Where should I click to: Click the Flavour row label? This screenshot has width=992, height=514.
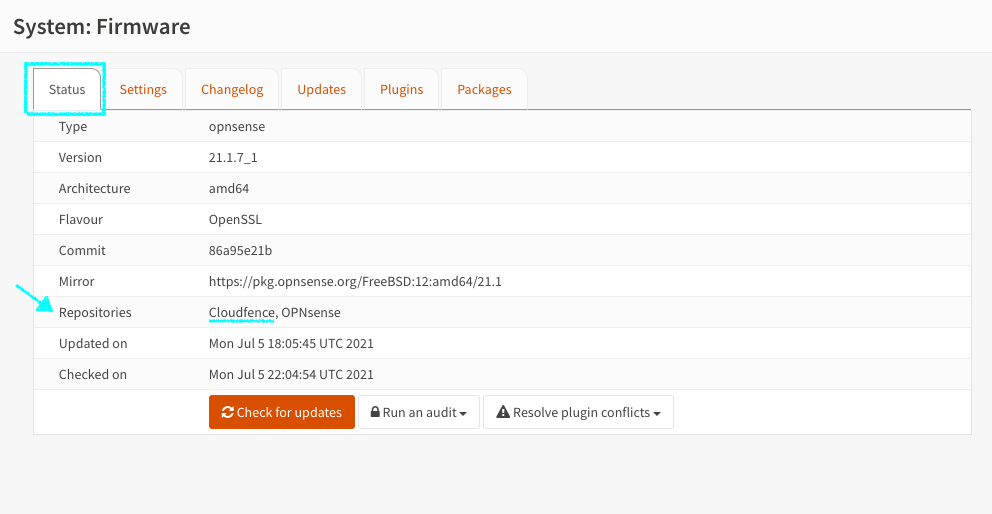[x=80, y=220]
